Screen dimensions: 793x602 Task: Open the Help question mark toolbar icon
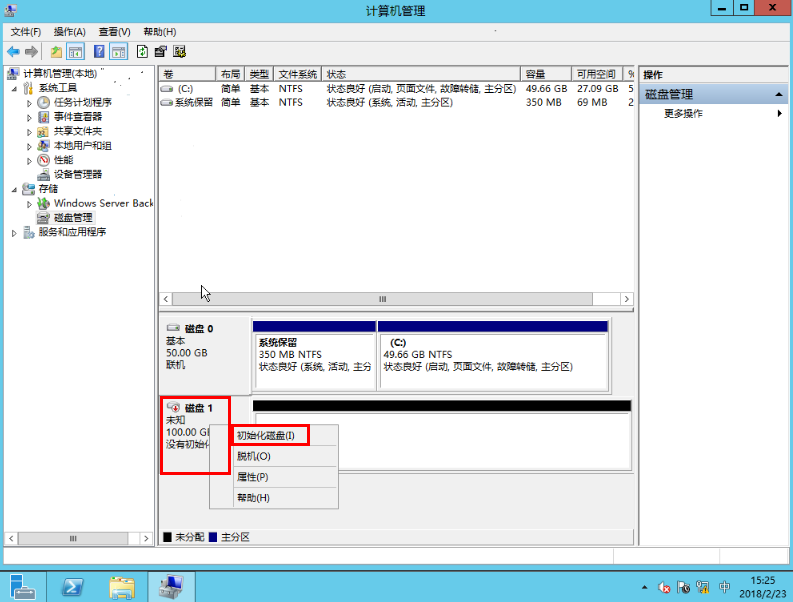[x=99, y=52]
